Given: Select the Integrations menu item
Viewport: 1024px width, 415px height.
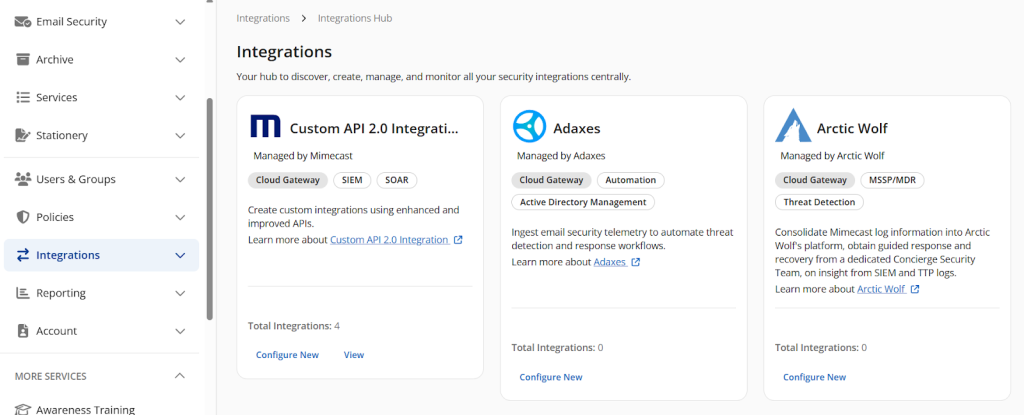Looking at the screenshot, I should pos(101,255).
